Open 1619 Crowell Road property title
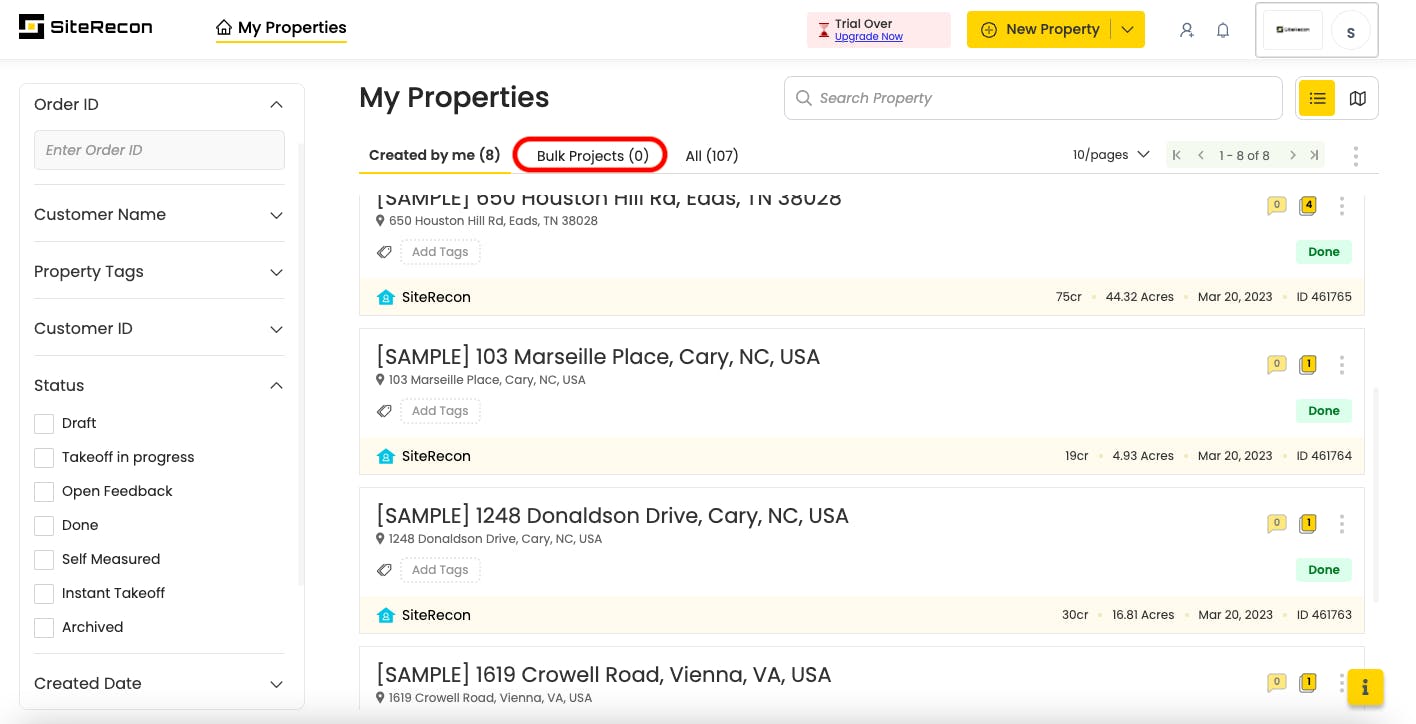 coord(604,675)
